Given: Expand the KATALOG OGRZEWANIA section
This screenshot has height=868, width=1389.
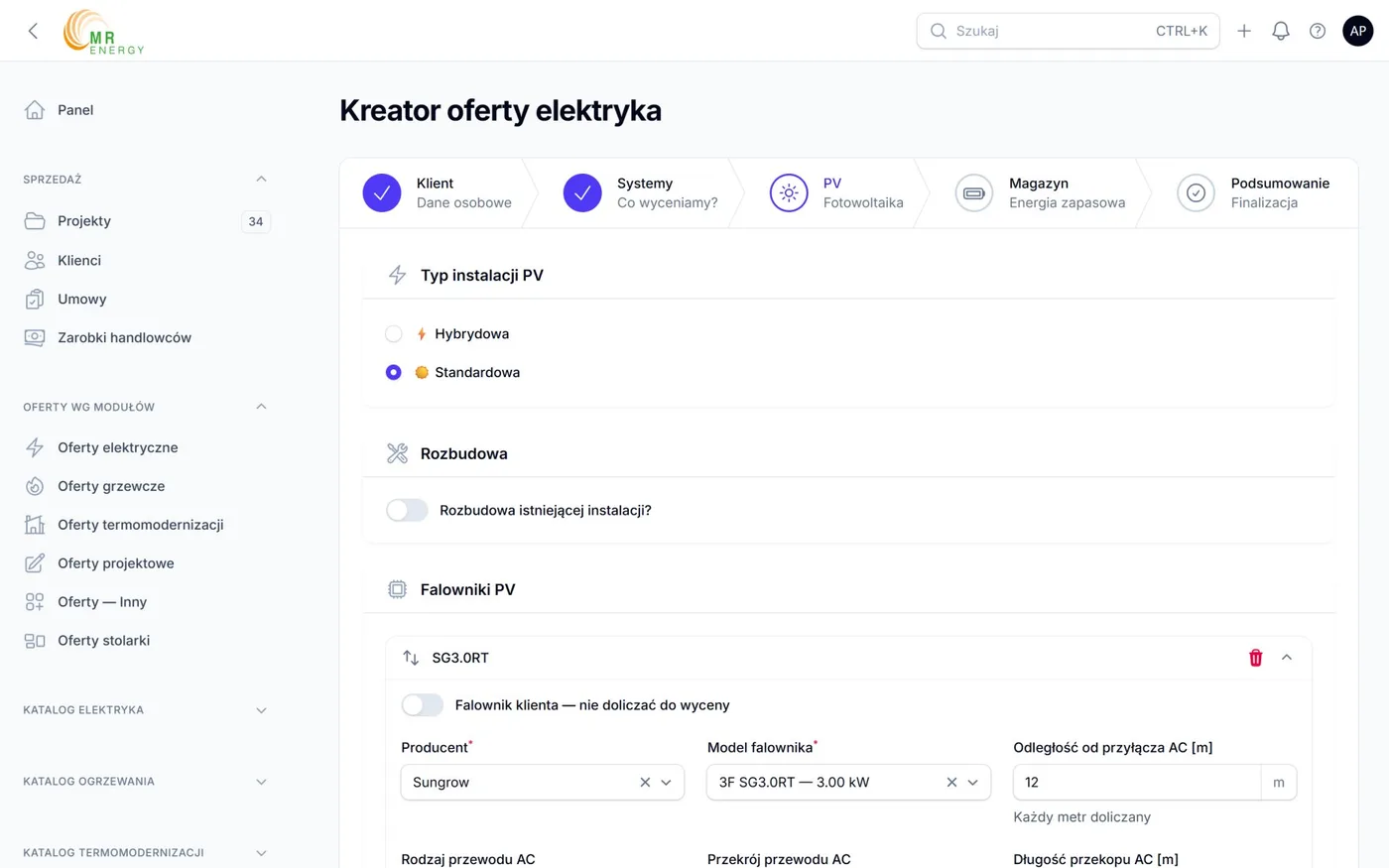Looking at the screenshot, I should pos(261,782).
